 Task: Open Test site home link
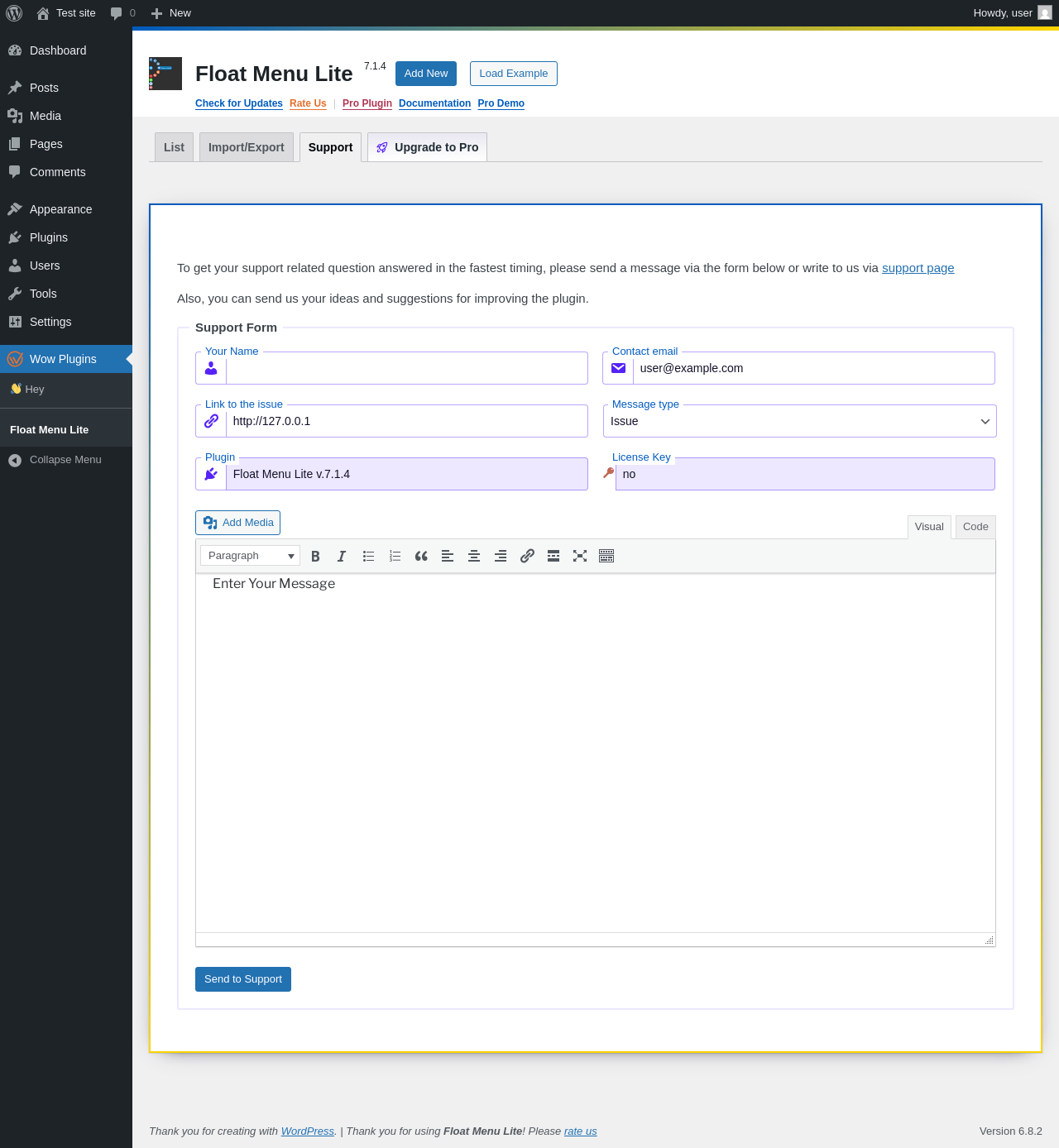(x=66, y=13)
